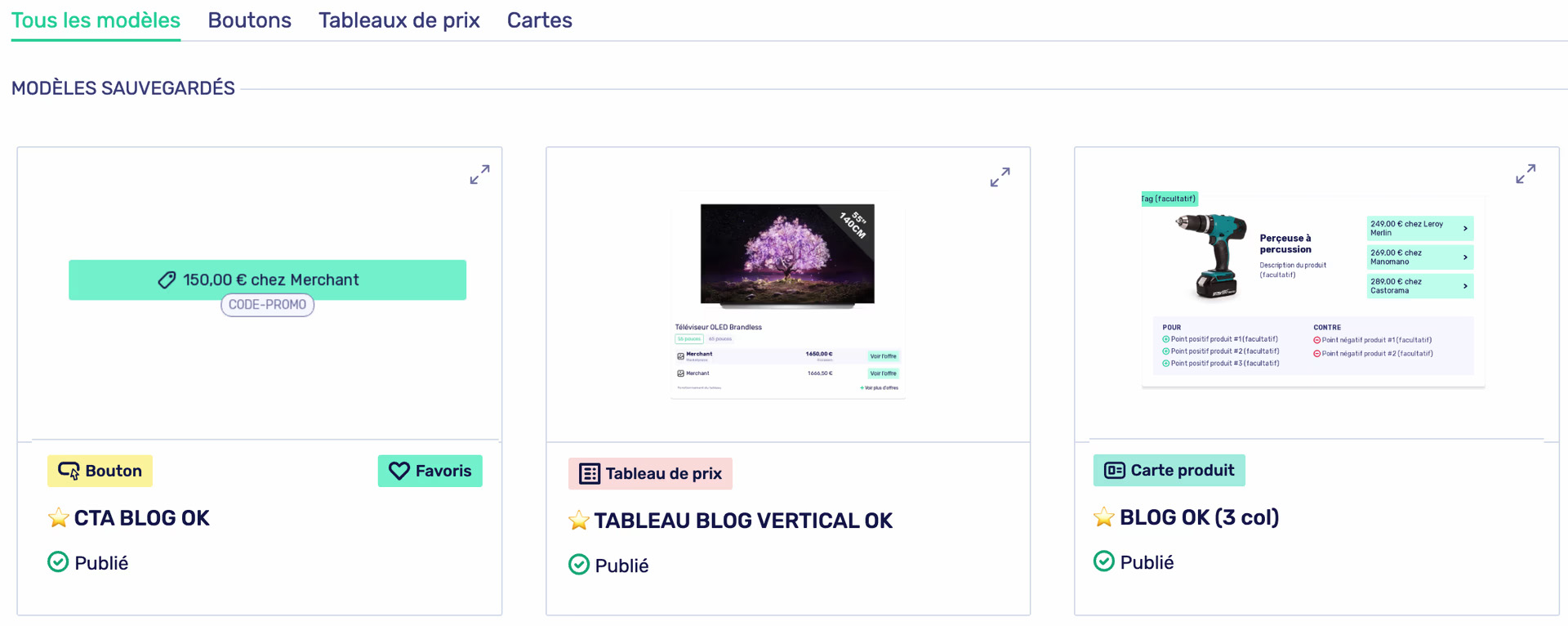Viewport: 1568px width, 626px height.
Task: Click the 249.00 € chez Leroy Merlin offer
Action: 1419,228
